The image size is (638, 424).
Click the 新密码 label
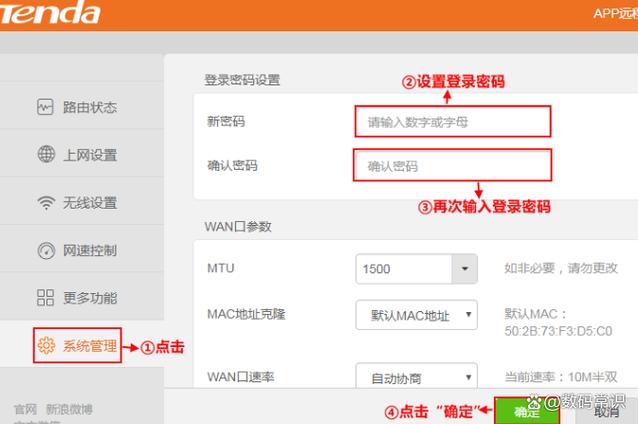[226, 121]
